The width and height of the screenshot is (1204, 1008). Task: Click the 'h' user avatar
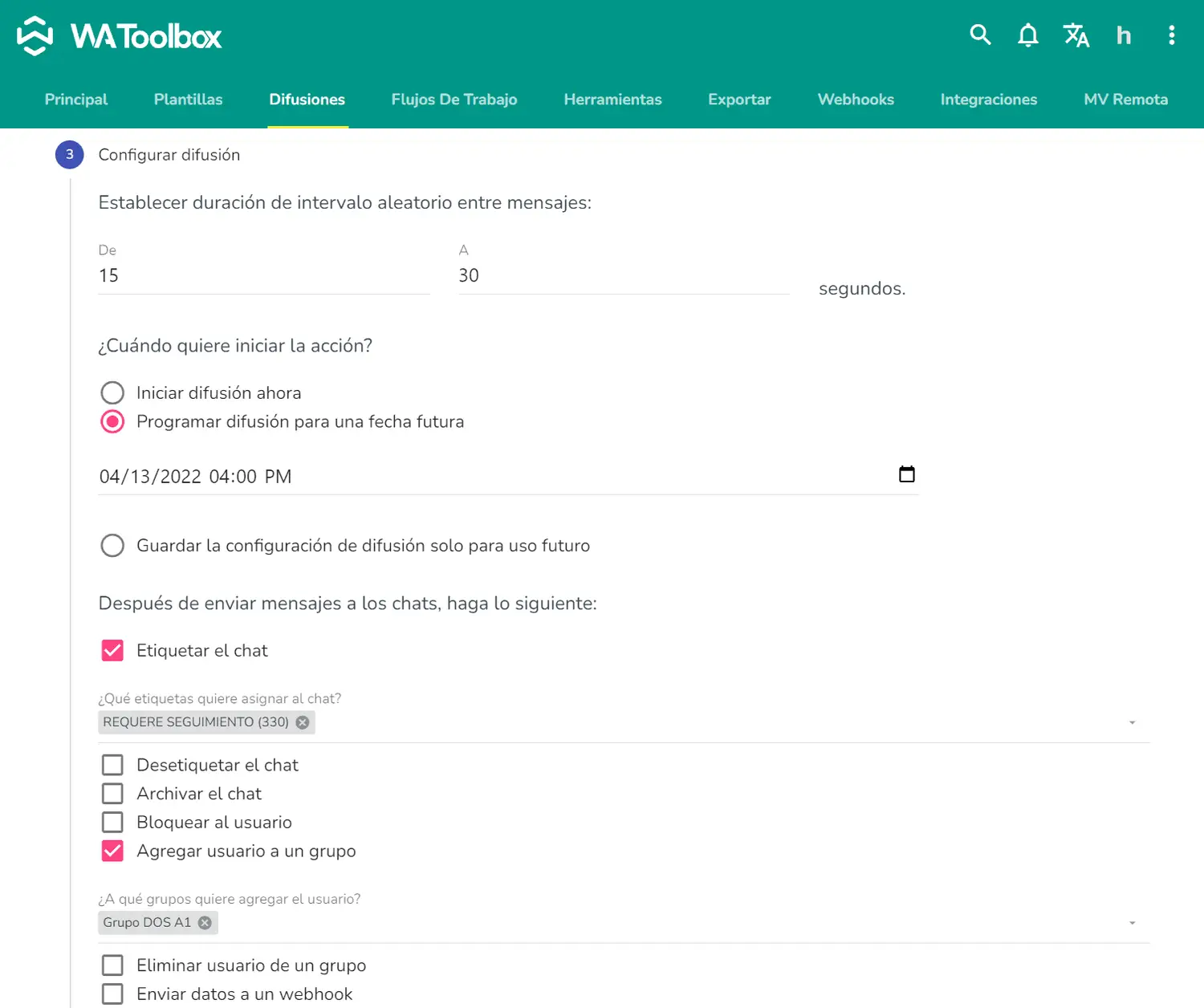(x=1123, y=35)
